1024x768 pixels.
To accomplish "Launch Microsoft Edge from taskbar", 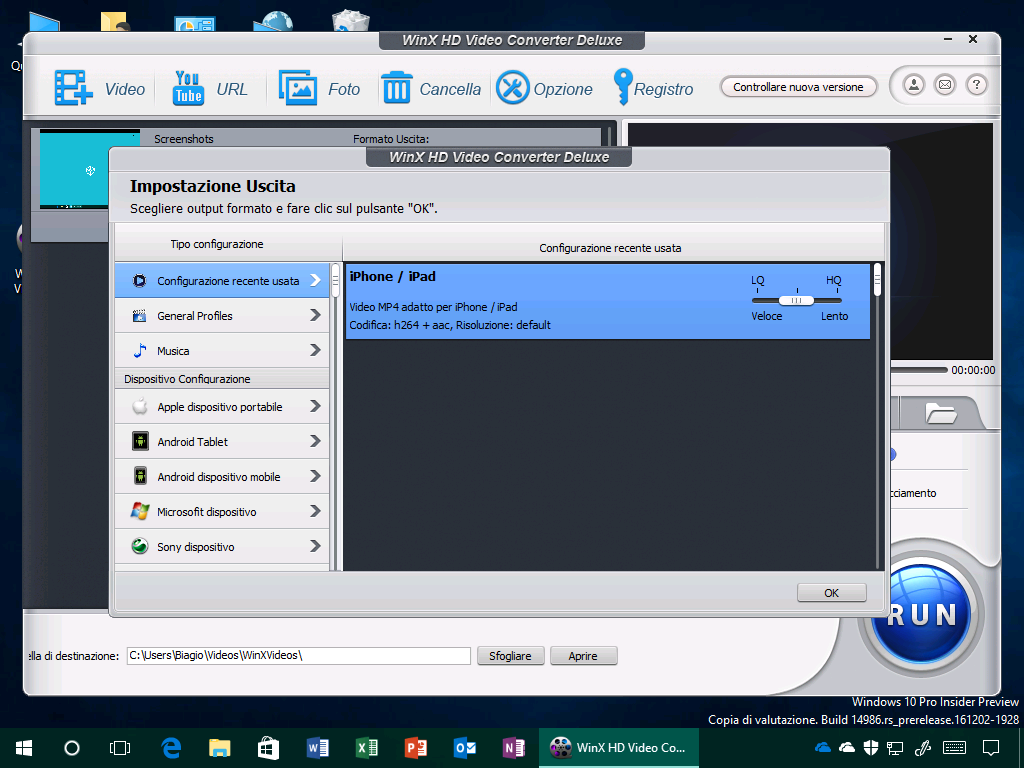I will pyautogui.click(x=171, y=748).
